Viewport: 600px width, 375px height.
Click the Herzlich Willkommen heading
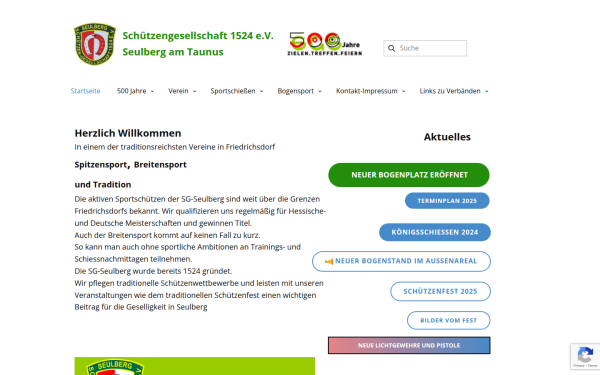pyautogui.click(x=128, y=133)
